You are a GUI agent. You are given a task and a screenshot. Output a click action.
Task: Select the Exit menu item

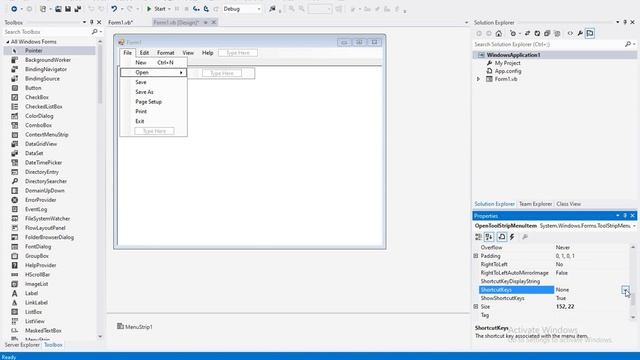153,121
